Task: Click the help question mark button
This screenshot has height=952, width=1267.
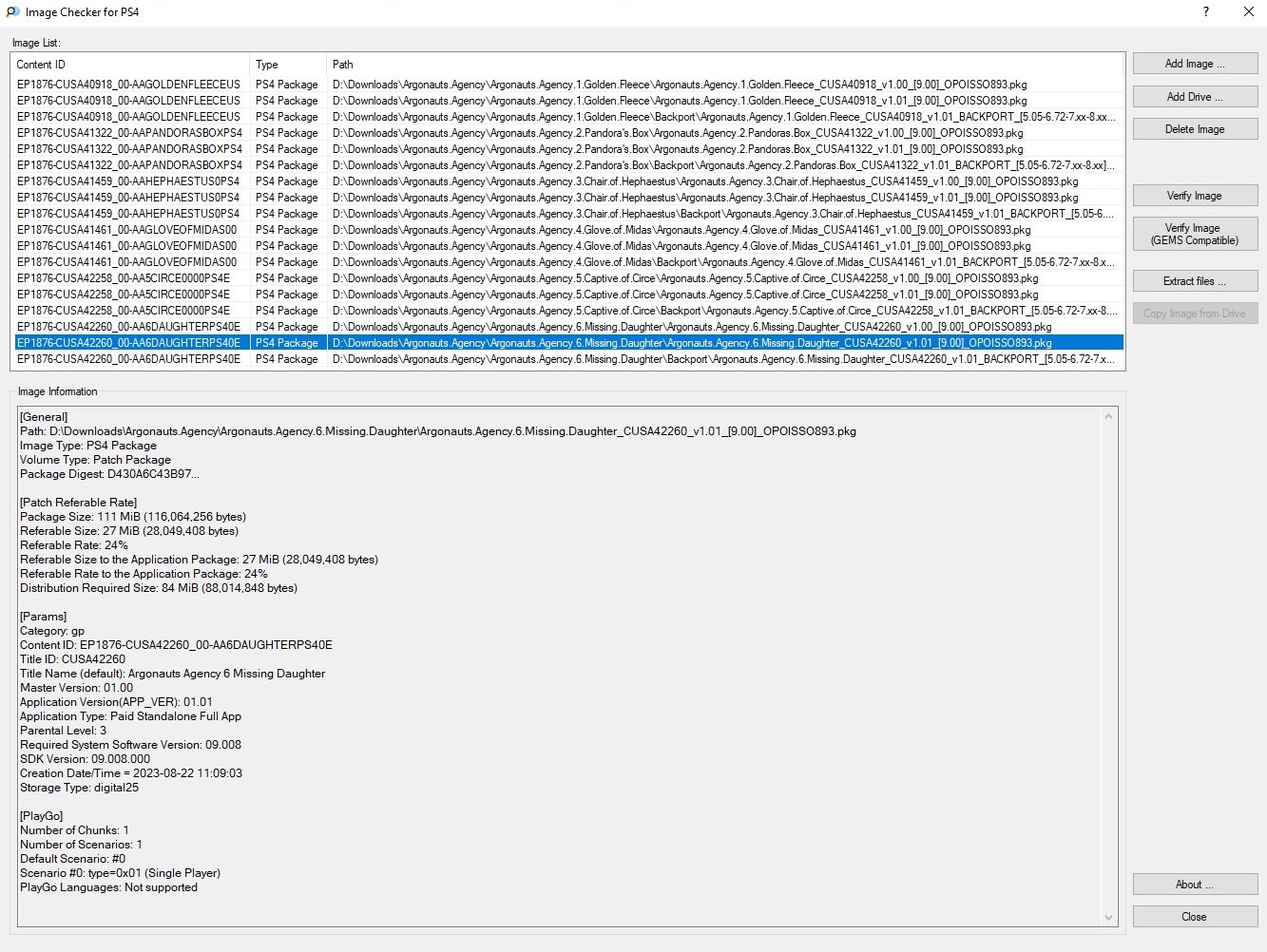Action: point(1206,12)
